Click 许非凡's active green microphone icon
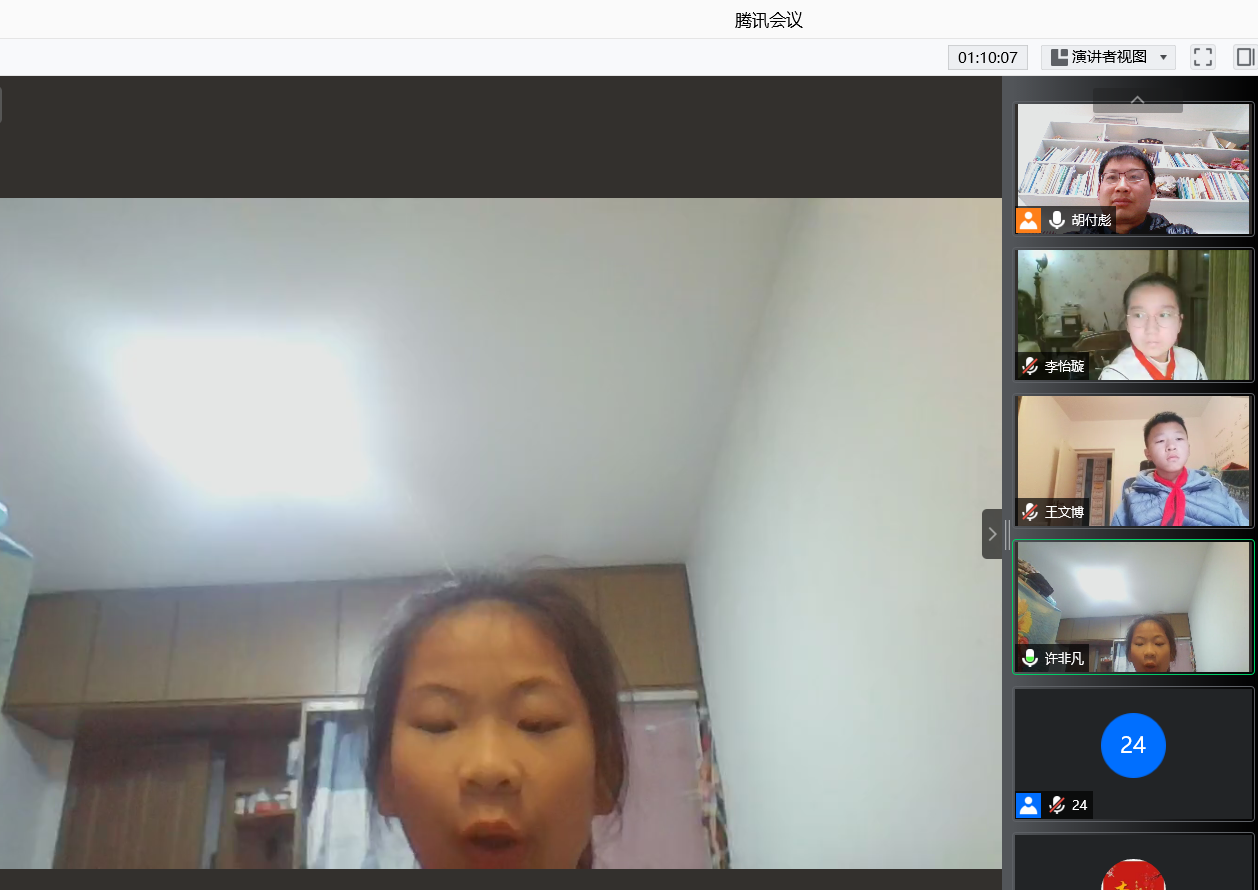 [x=1030, y=658]
